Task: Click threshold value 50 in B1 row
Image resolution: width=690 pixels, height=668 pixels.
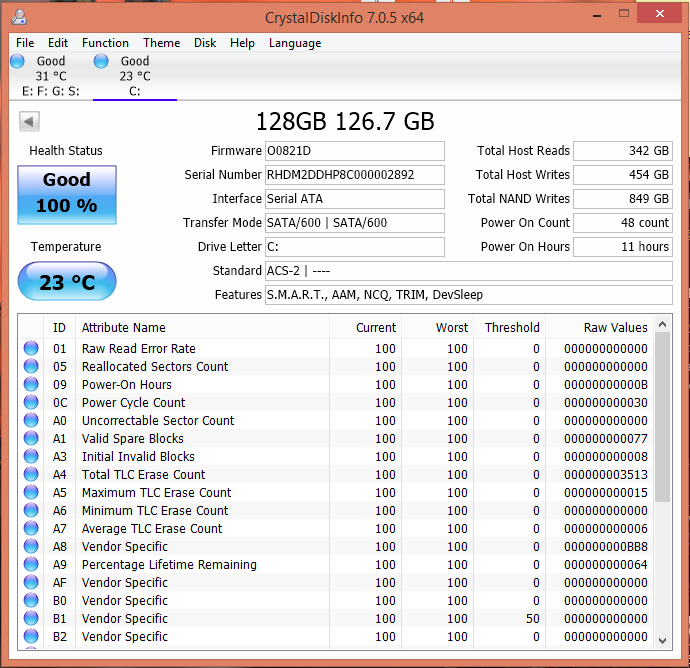Action: click(532, 618)
